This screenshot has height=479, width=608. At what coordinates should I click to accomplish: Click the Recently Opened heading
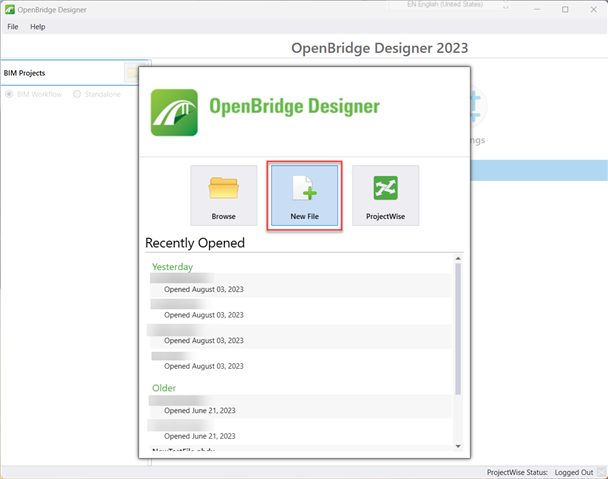[x=195, y=243]
